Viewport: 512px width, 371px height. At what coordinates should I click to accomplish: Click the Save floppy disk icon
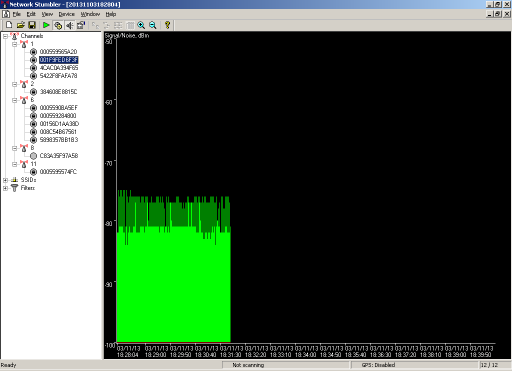click(32, 25)
